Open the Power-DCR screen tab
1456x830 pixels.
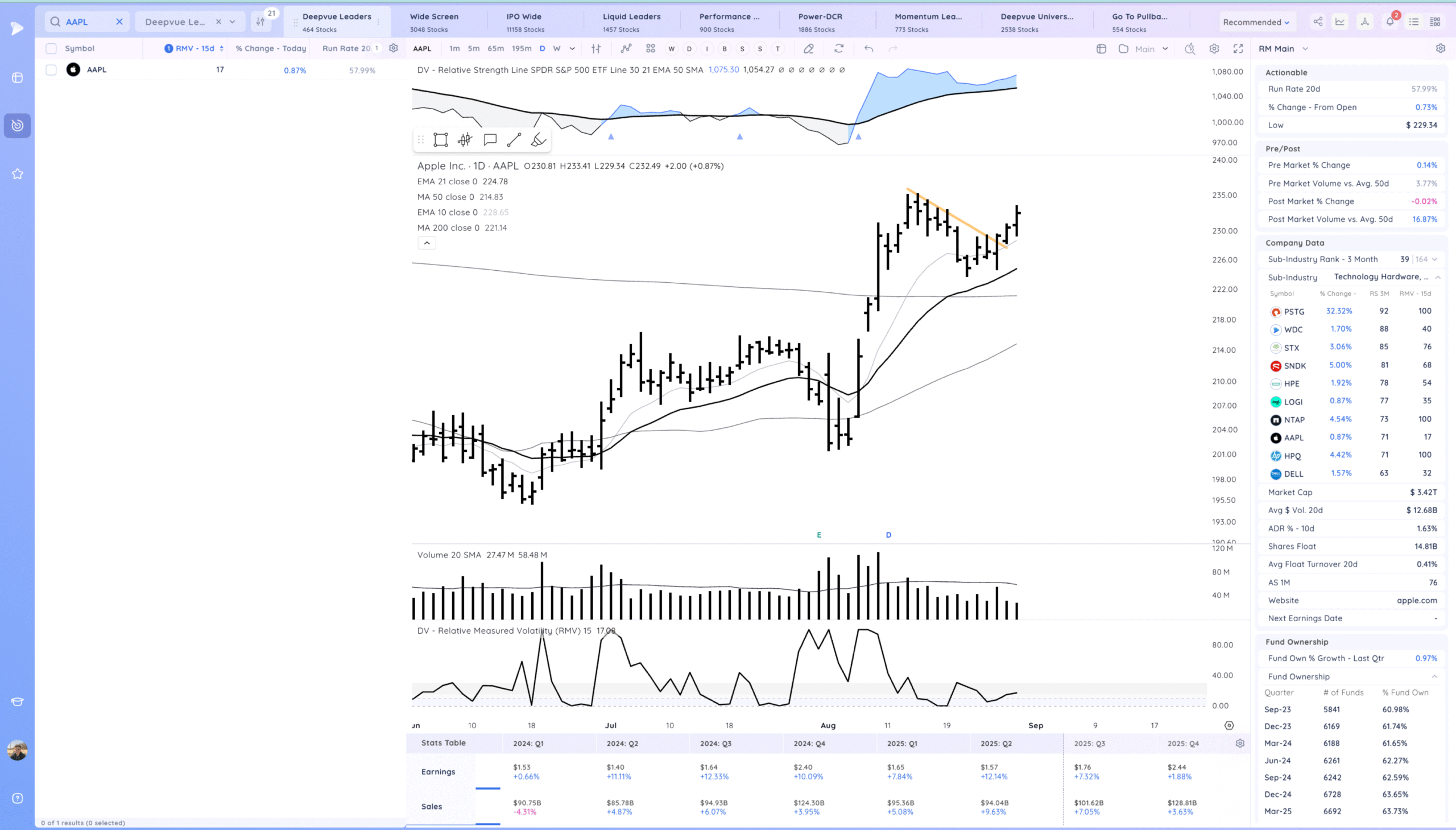[x=820, y=22]
